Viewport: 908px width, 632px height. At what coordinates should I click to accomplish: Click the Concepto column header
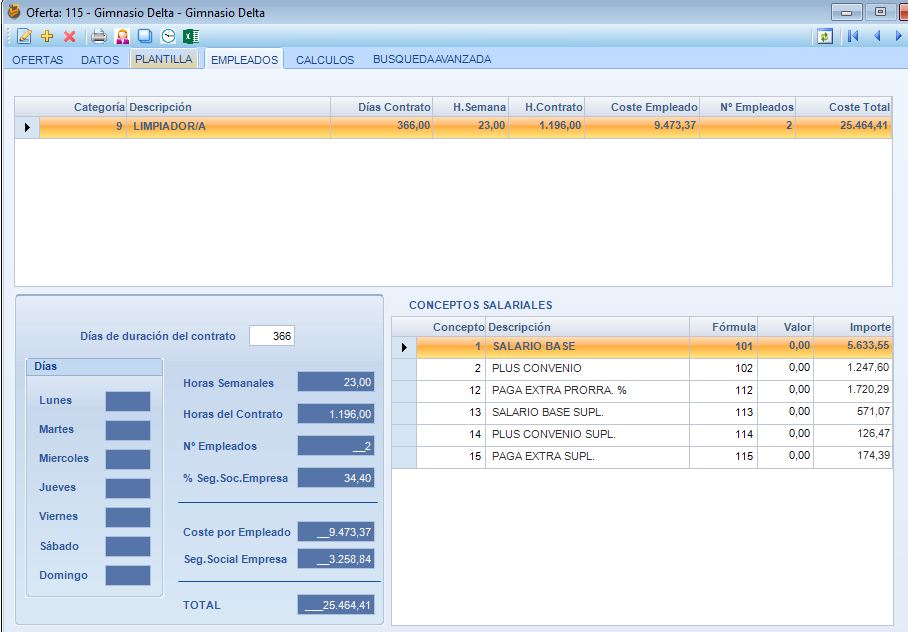[x=451, y=327]
